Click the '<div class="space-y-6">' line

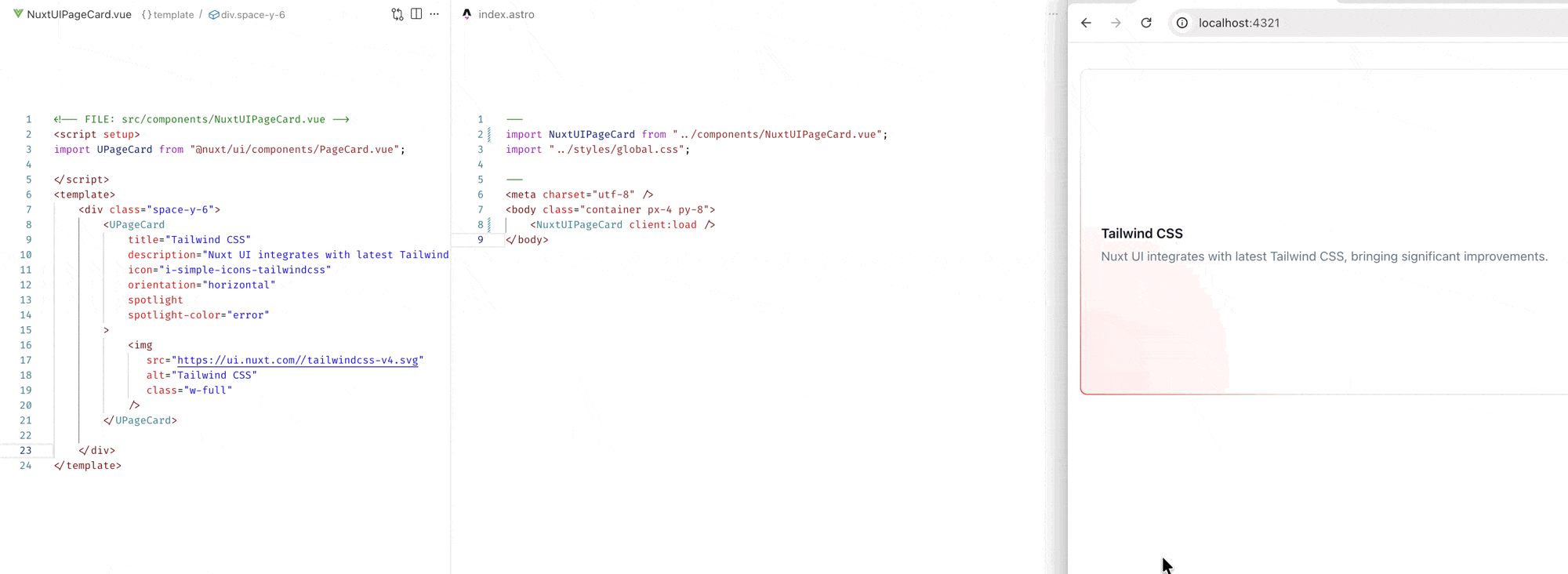[149, 209]
